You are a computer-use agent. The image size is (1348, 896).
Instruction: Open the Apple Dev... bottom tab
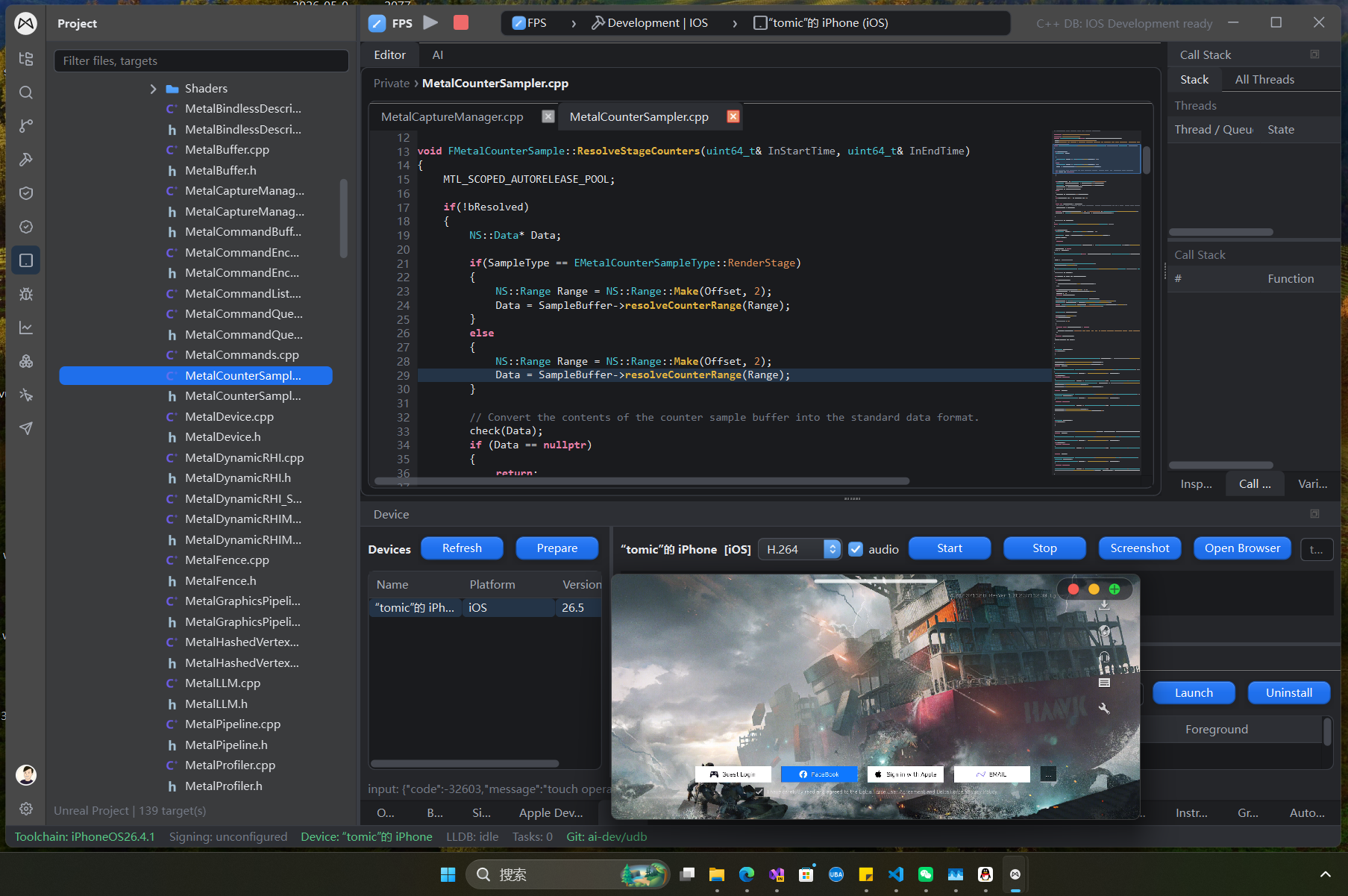click(551, 813)
